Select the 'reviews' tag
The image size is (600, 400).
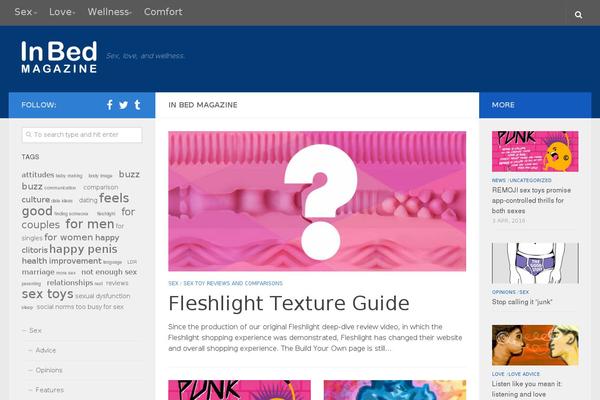[x=117, y=283]
